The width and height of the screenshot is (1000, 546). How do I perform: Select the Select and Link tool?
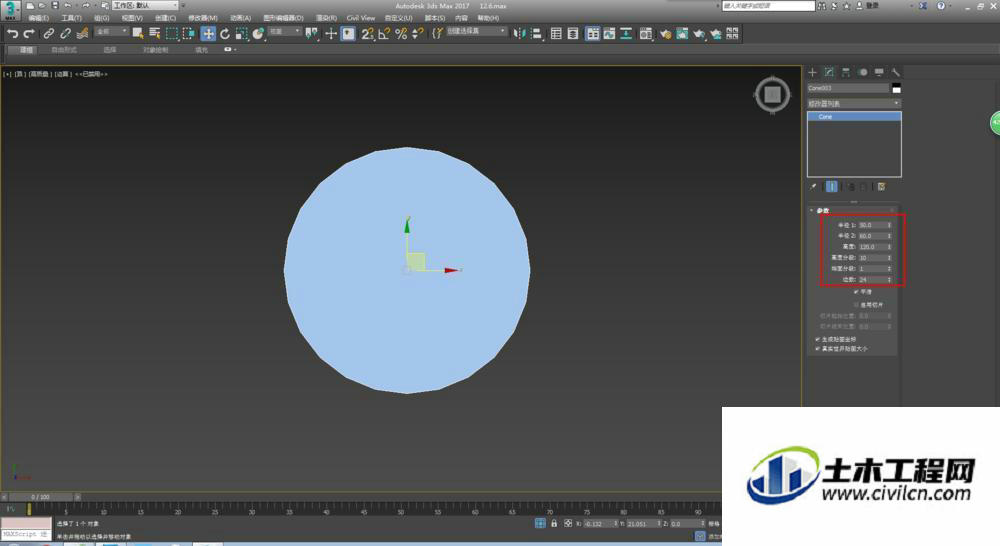click(48, 34)
